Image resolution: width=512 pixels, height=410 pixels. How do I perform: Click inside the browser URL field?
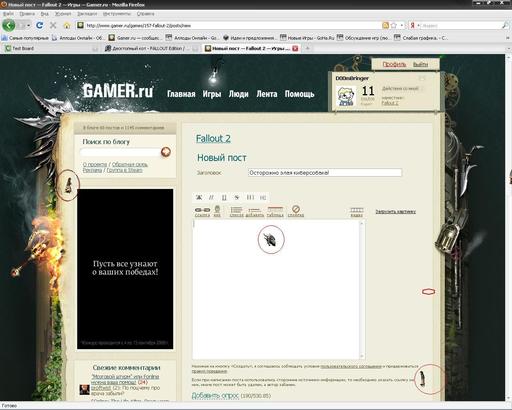(x=230, y=25)
